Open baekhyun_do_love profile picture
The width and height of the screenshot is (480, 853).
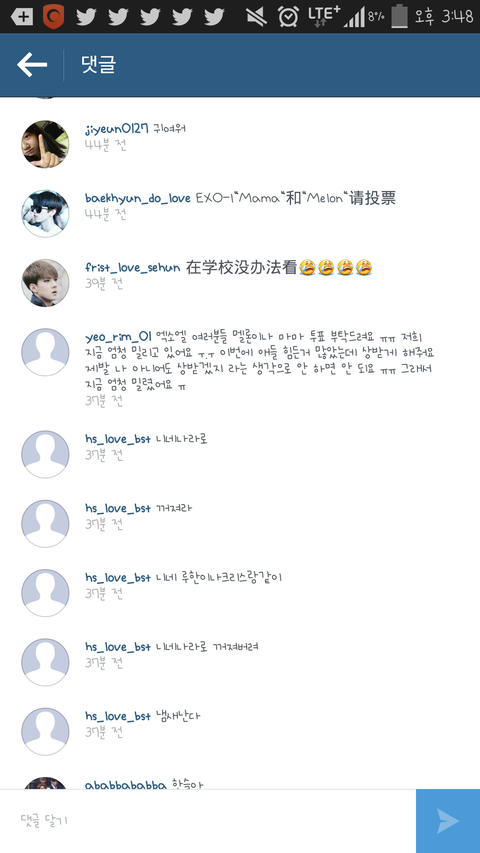(x=45, y=213)
